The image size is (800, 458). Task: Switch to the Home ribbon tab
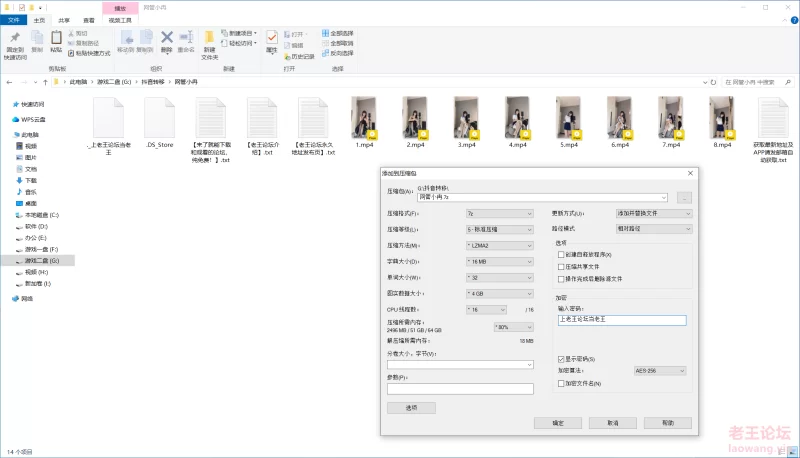tap(39, 20)
